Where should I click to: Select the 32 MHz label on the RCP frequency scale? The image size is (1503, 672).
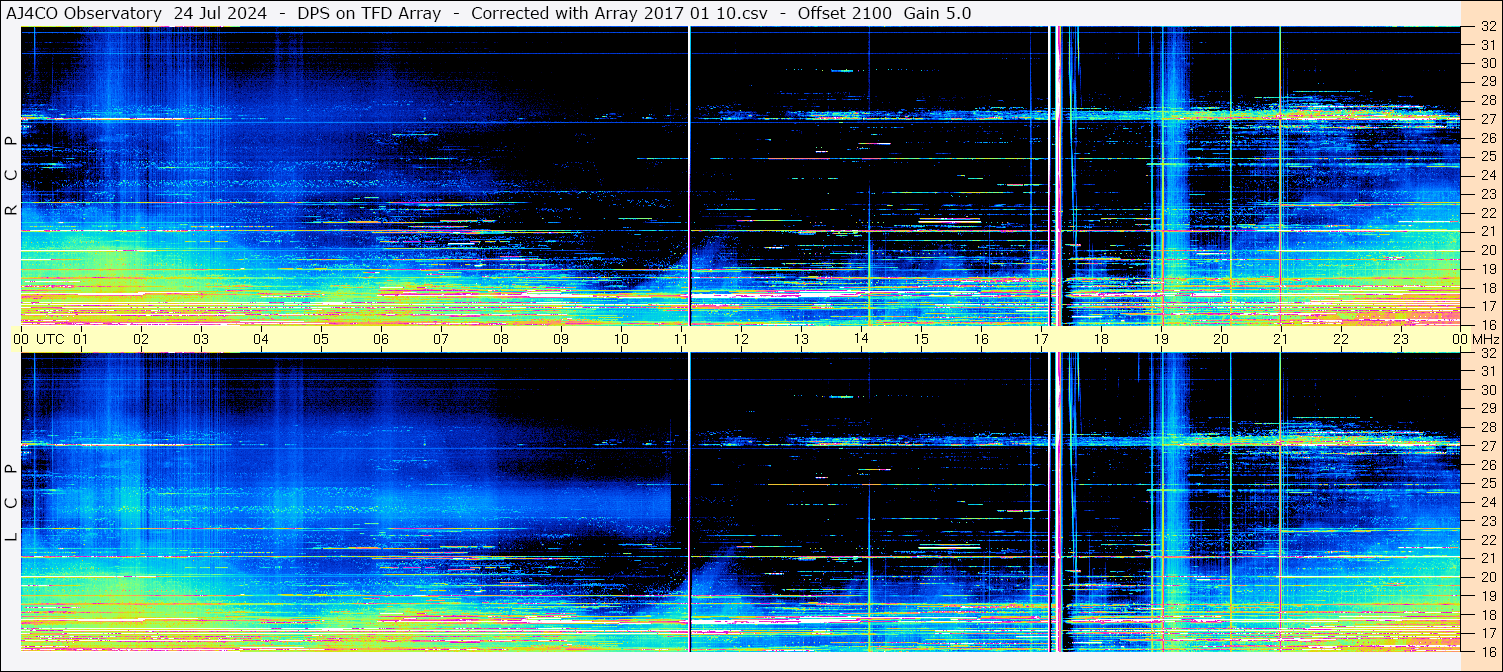[1487, 28]
